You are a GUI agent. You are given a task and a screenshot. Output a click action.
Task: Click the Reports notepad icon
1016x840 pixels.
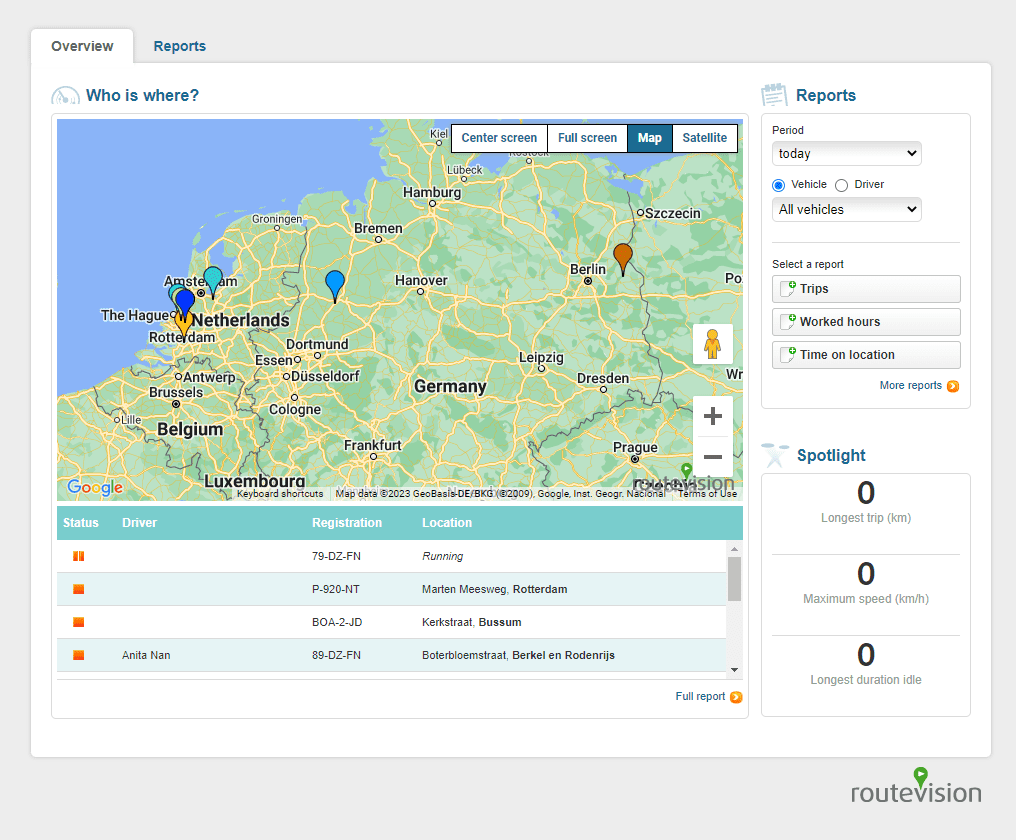pos(773,93)
